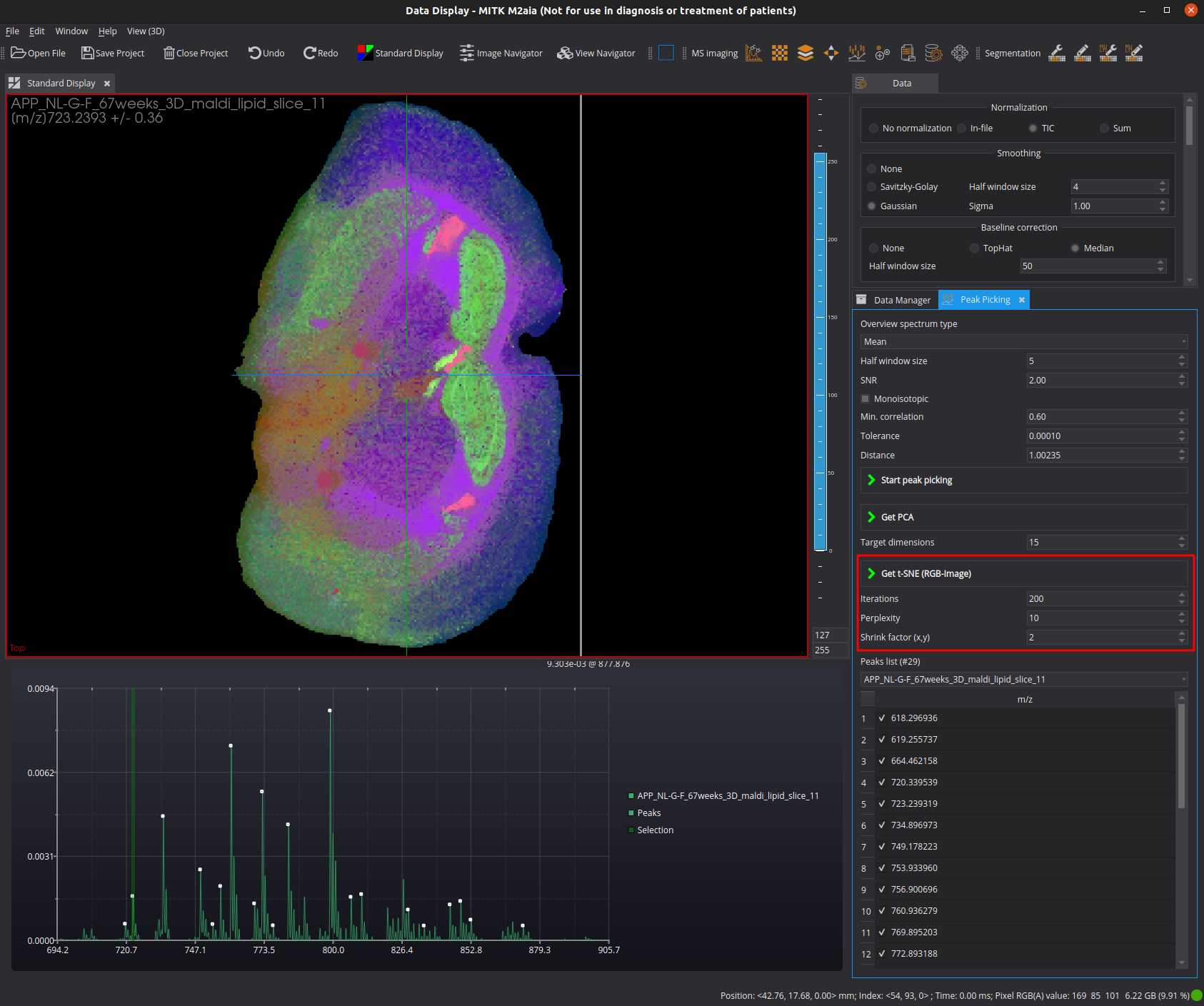
Task: Click the blue square layout icon in toolbar
Action: click(x=666, y=53)
